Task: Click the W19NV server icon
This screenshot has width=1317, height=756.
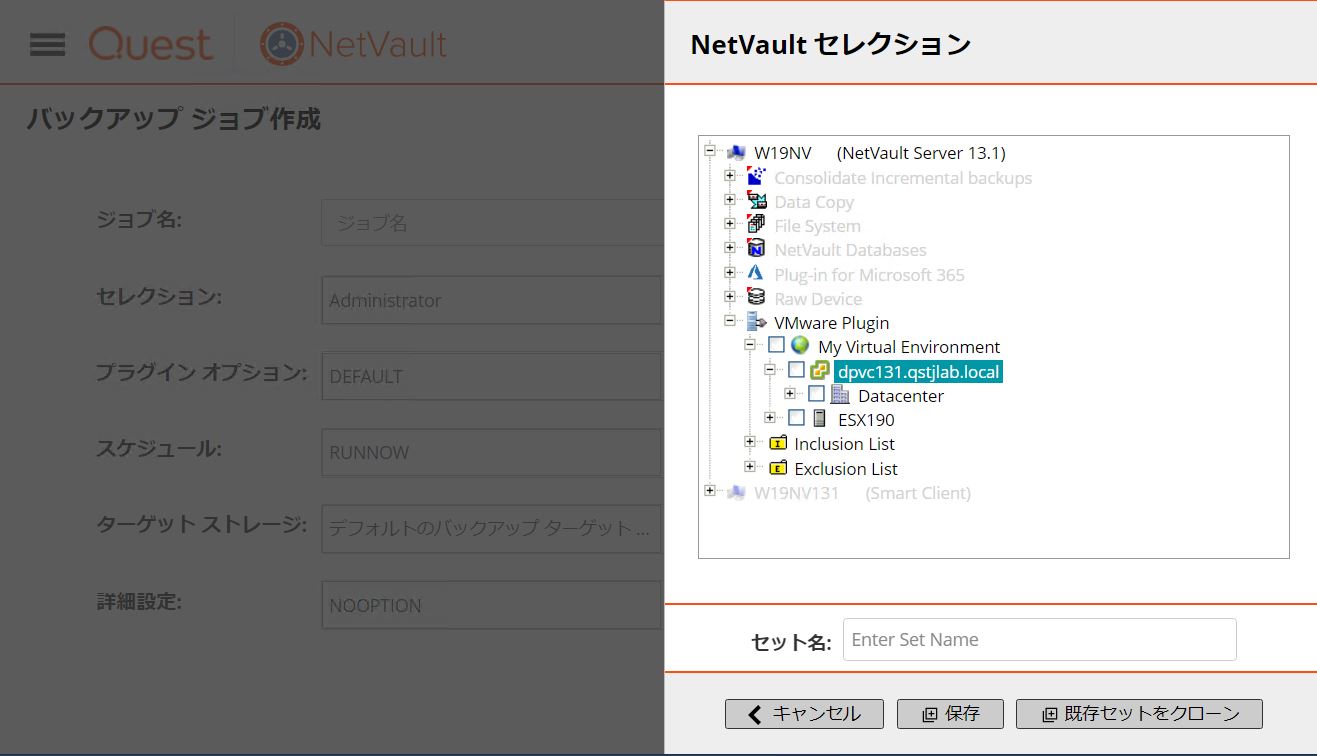Action: pos(736,153)
